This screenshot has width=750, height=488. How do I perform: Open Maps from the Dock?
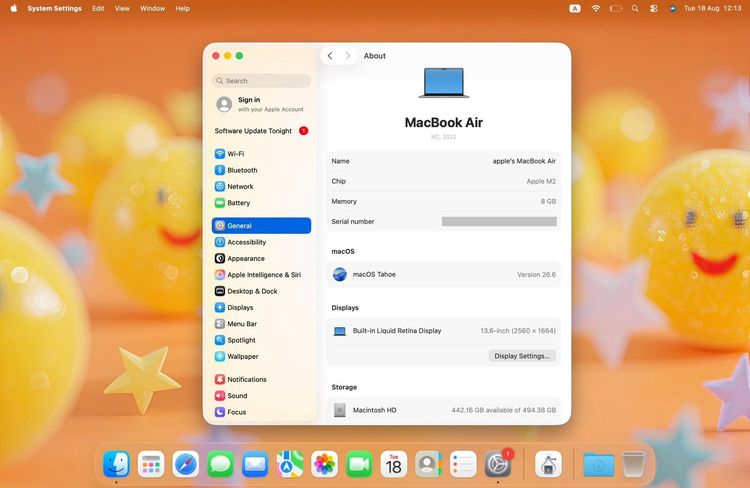[x=290, y=464]
